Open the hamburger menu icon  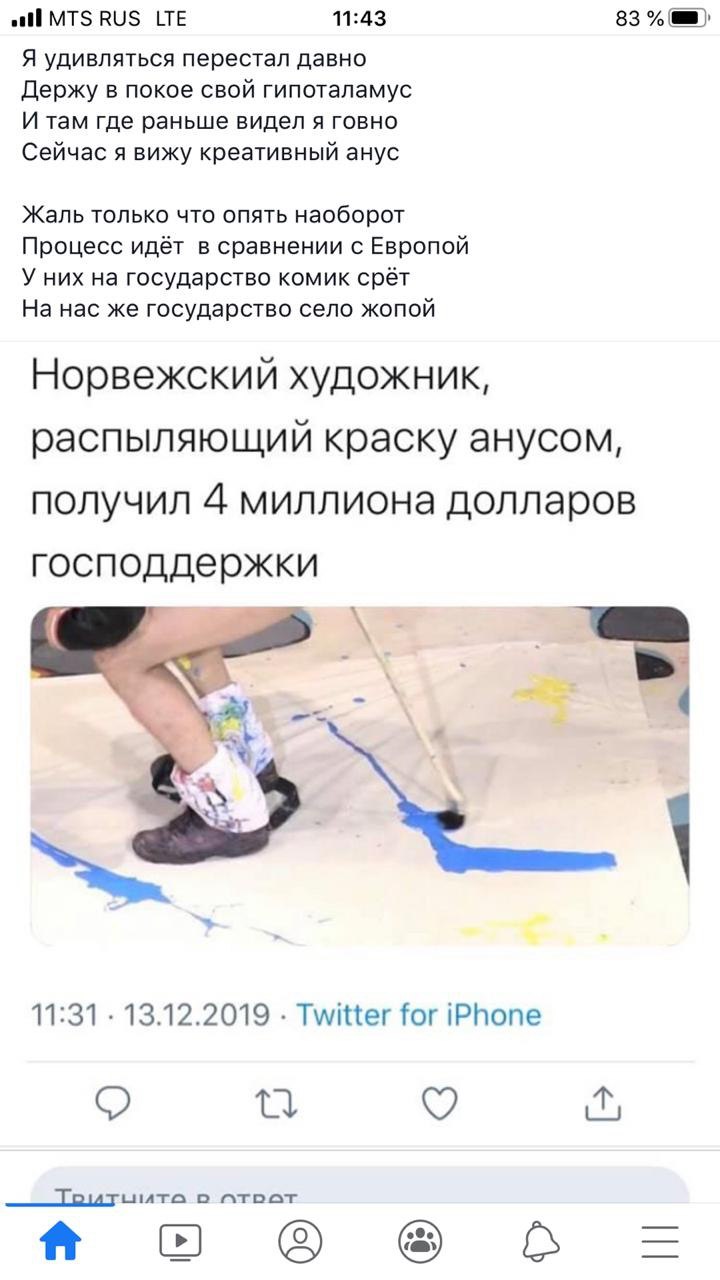pyautogui.click(x=660, y=1241)
